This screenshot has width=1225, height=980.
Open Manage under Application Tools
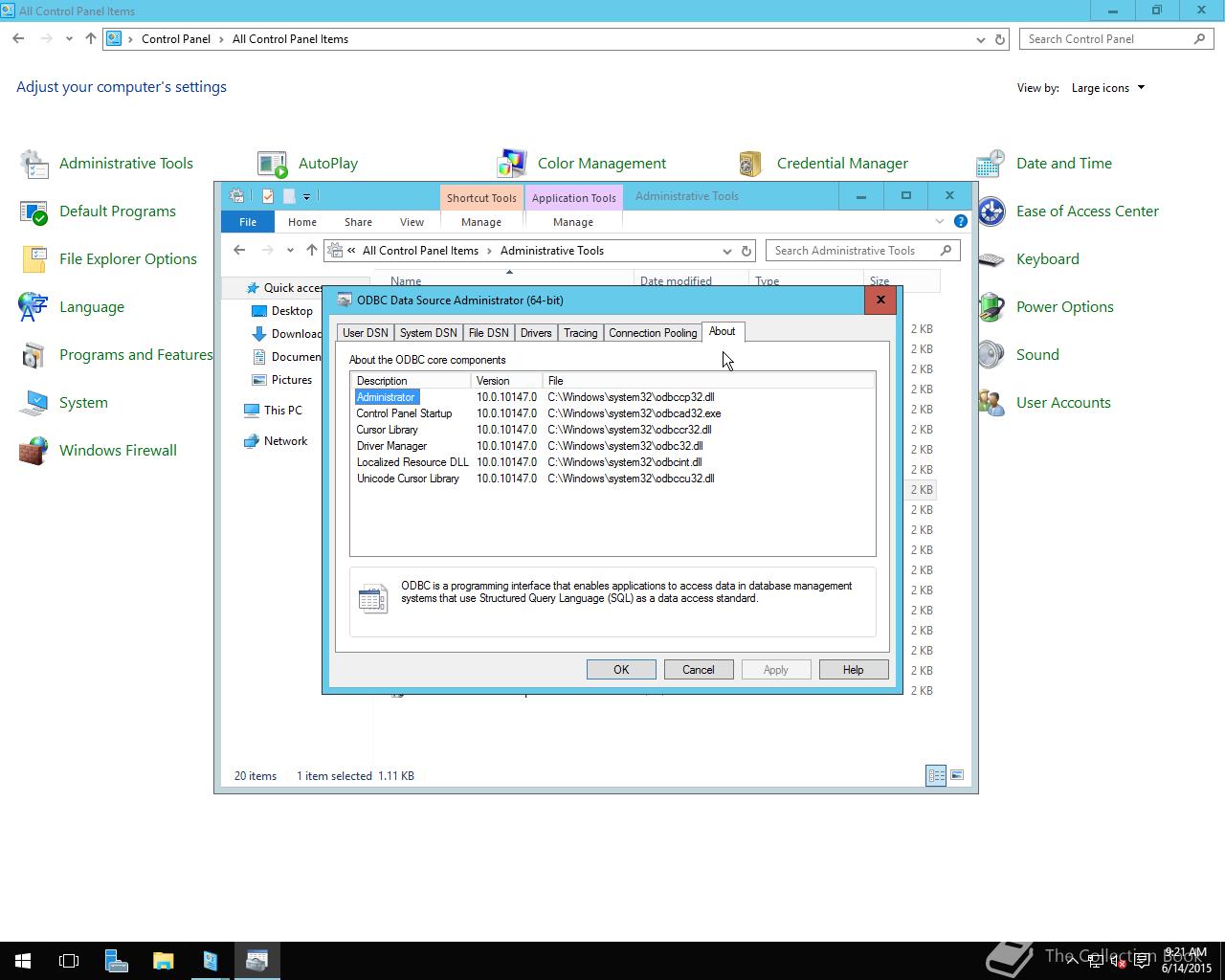573,222
